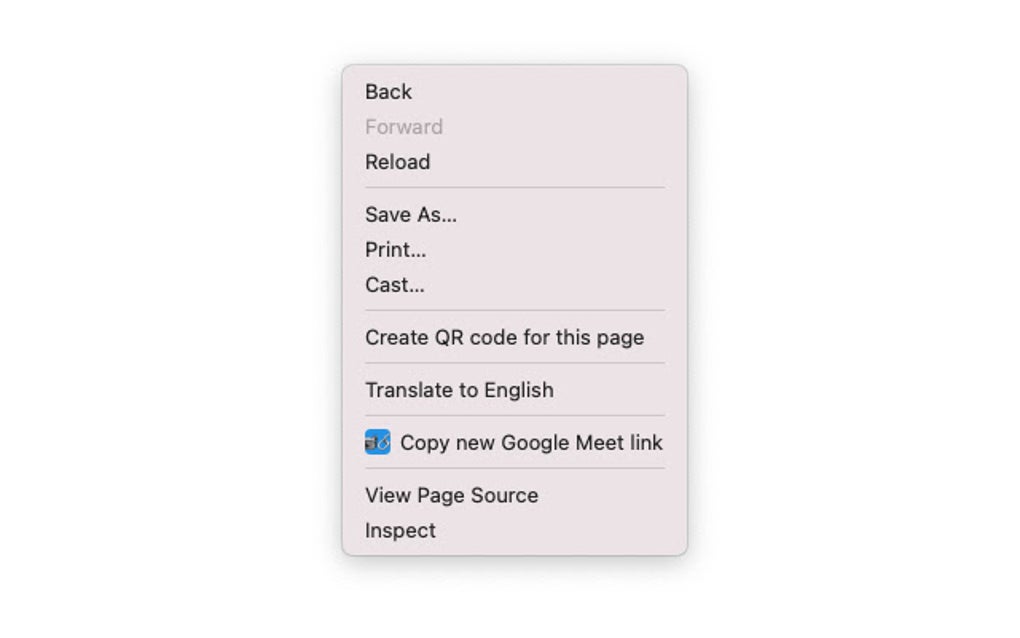1020x638 pixels.
Task: Click the Back navigation entry
Action: pyautogui.click(x=388, y=92)
